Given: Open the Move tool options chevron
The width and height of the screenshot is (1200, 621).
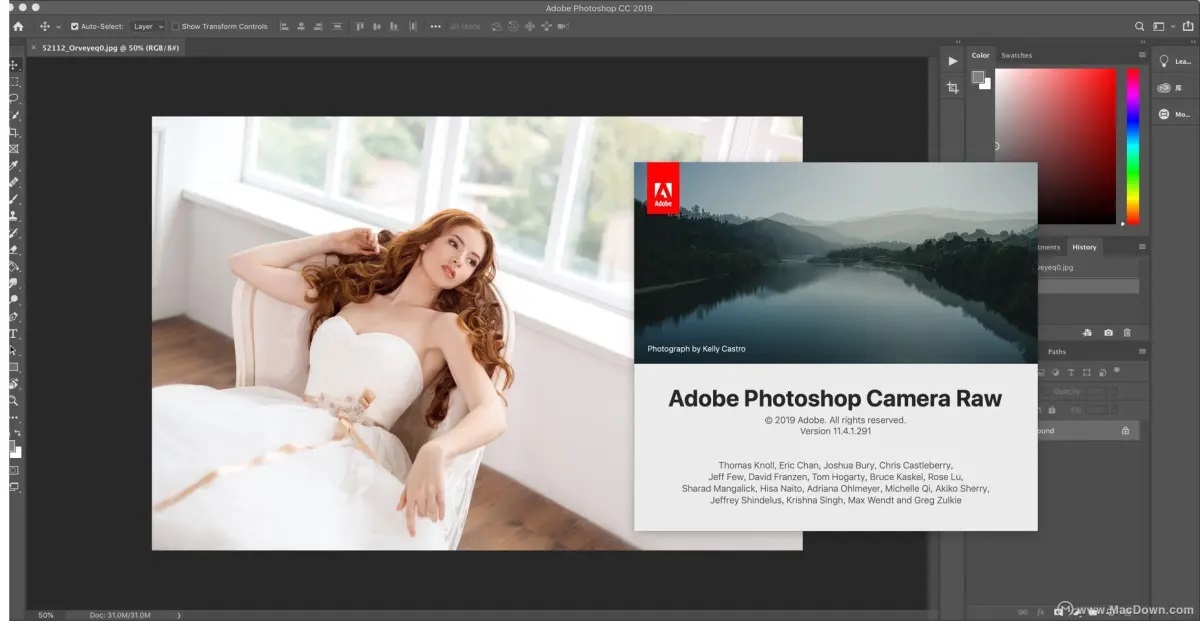Looking at the screenshot, I should click(x=57, y=26).
